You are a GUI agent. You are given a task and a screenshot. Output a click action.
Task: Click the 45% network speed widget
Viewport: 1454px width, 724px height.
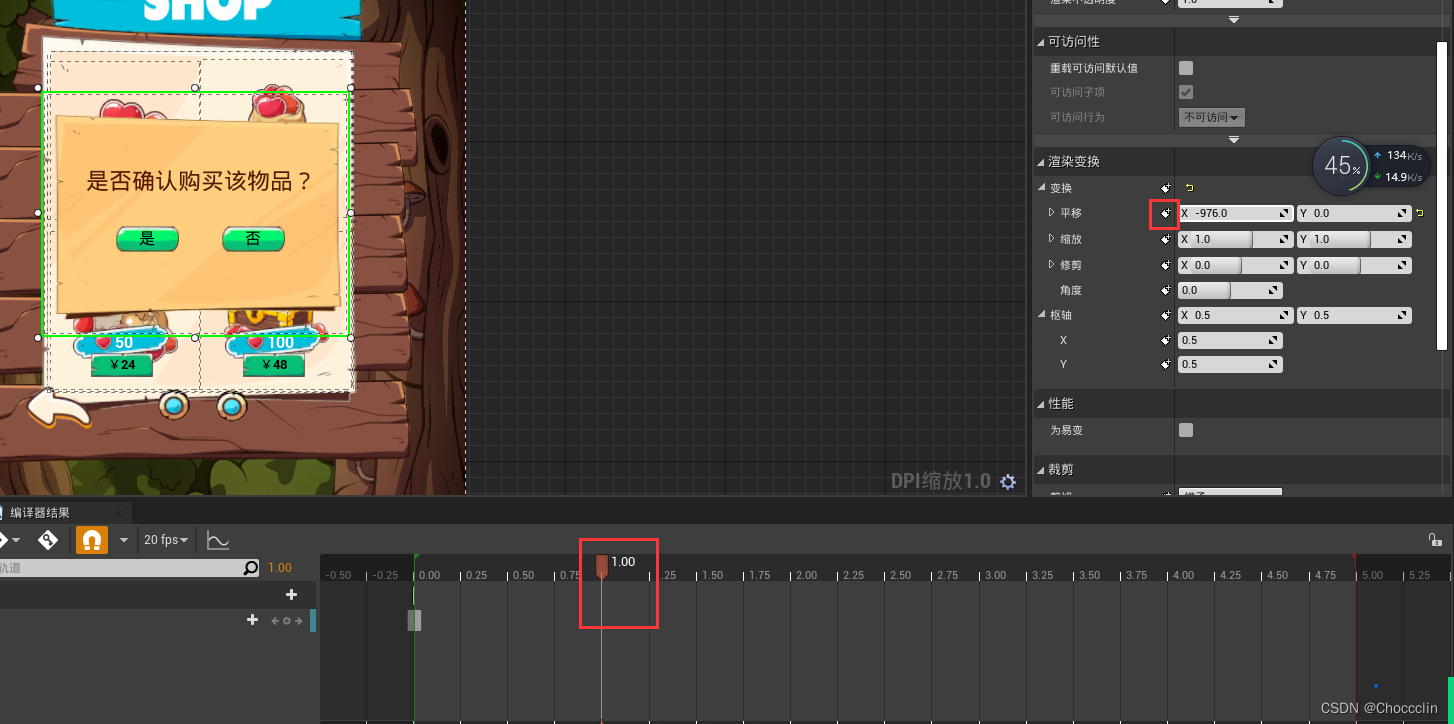coord(1370,167)
